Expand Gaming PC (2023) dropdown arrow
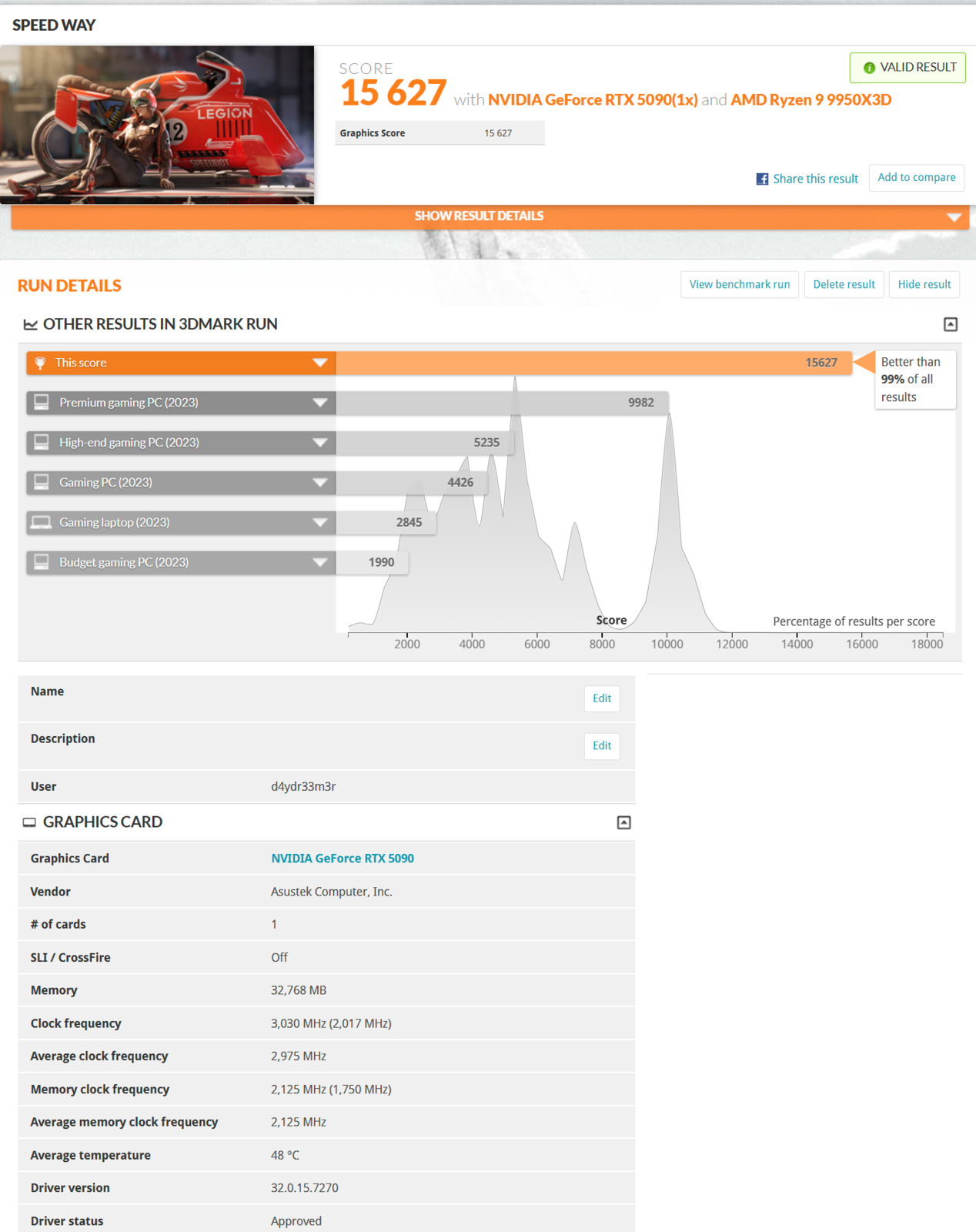 click(x=320, y=483)
